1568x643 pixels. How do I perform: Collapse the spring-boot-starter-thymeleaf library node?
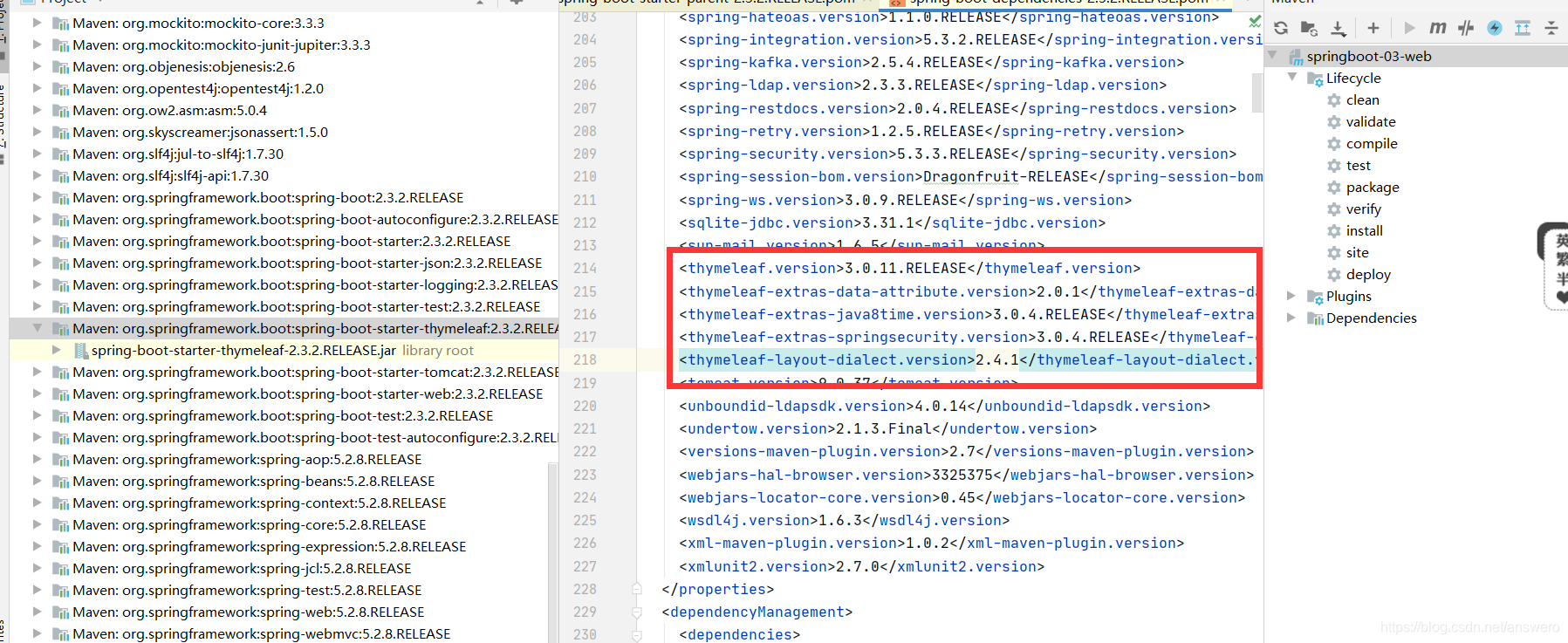(x=38, y=328)
